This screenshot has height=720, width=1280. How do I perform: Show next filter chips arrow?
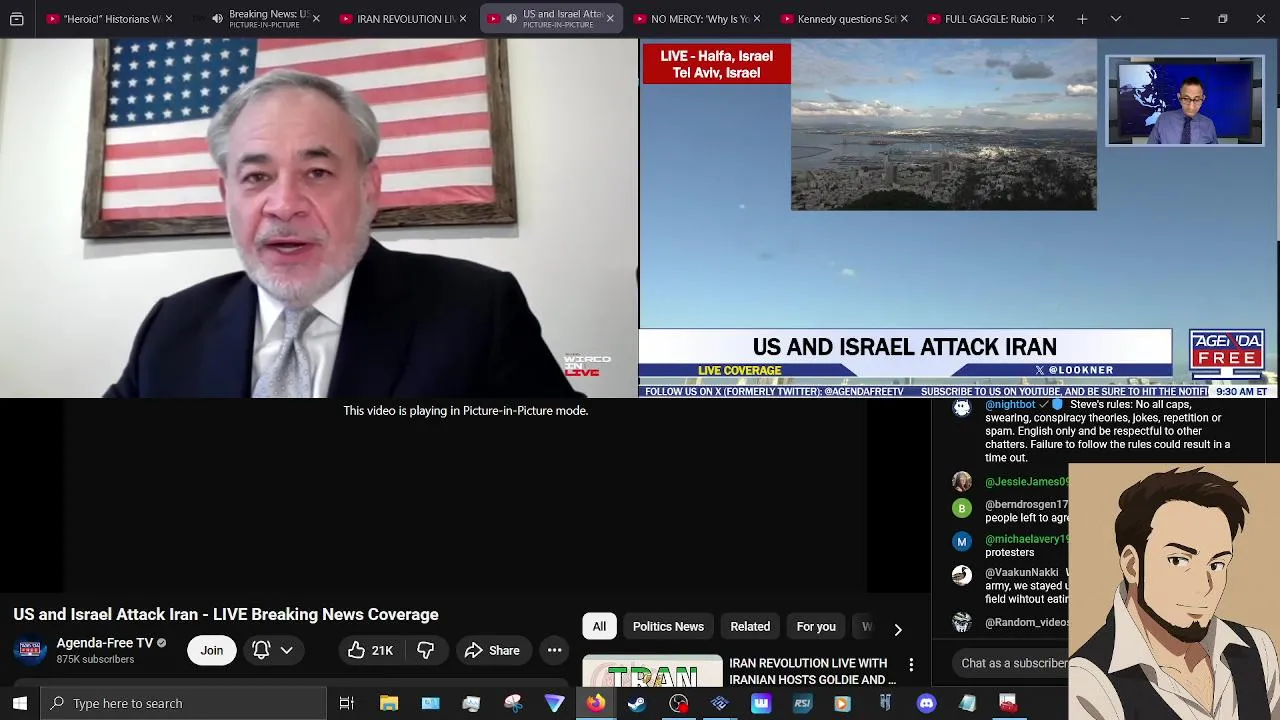(x=898, y=629)
